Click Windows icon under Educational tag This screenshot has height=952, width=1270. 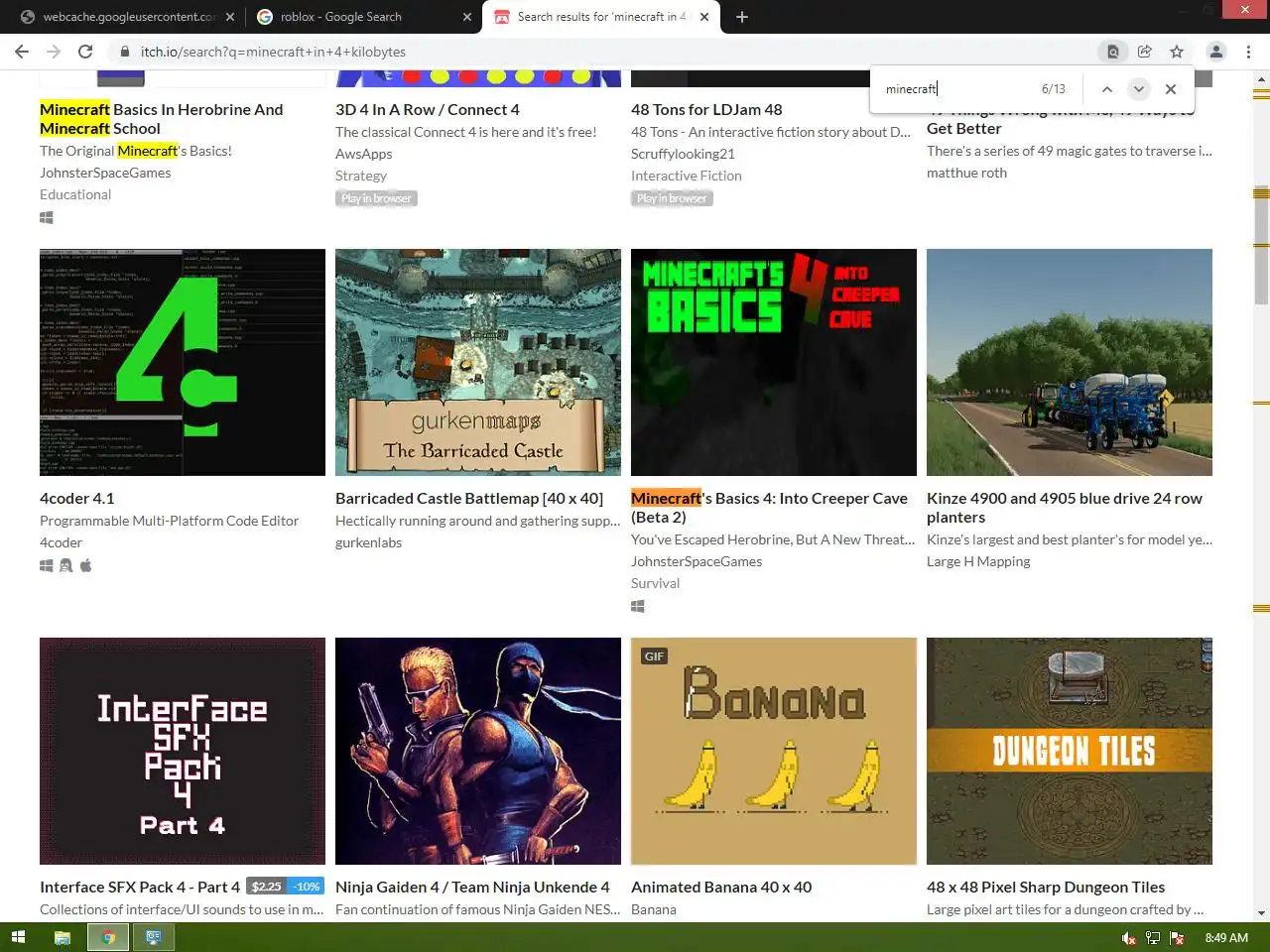click(x=46, y=217)
